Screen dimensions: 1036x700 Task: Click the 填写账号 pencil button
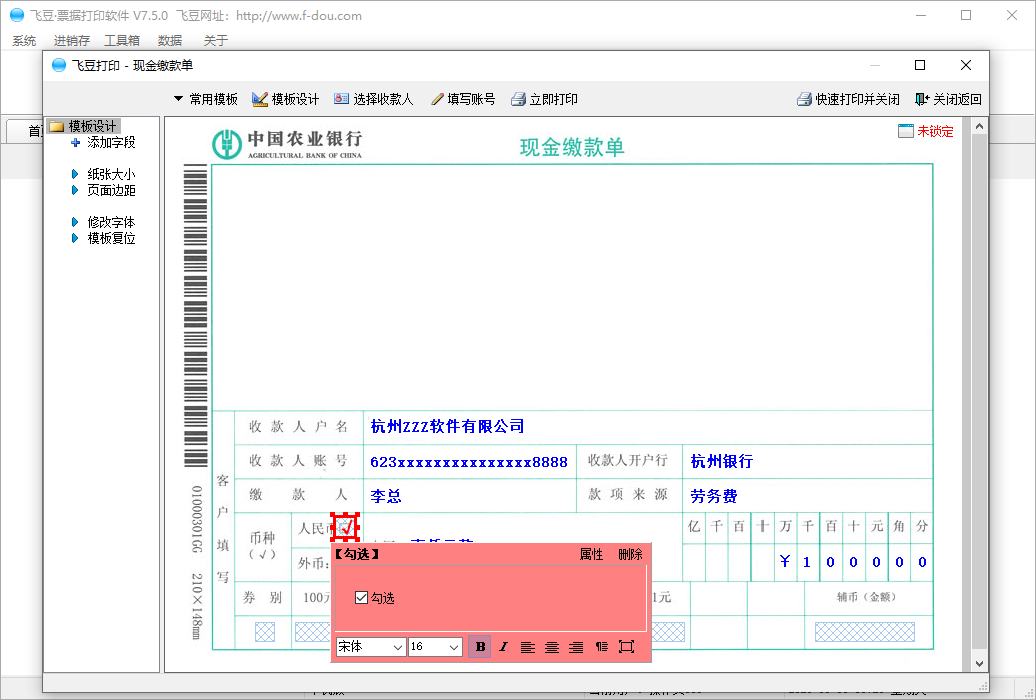coord(462,99)
